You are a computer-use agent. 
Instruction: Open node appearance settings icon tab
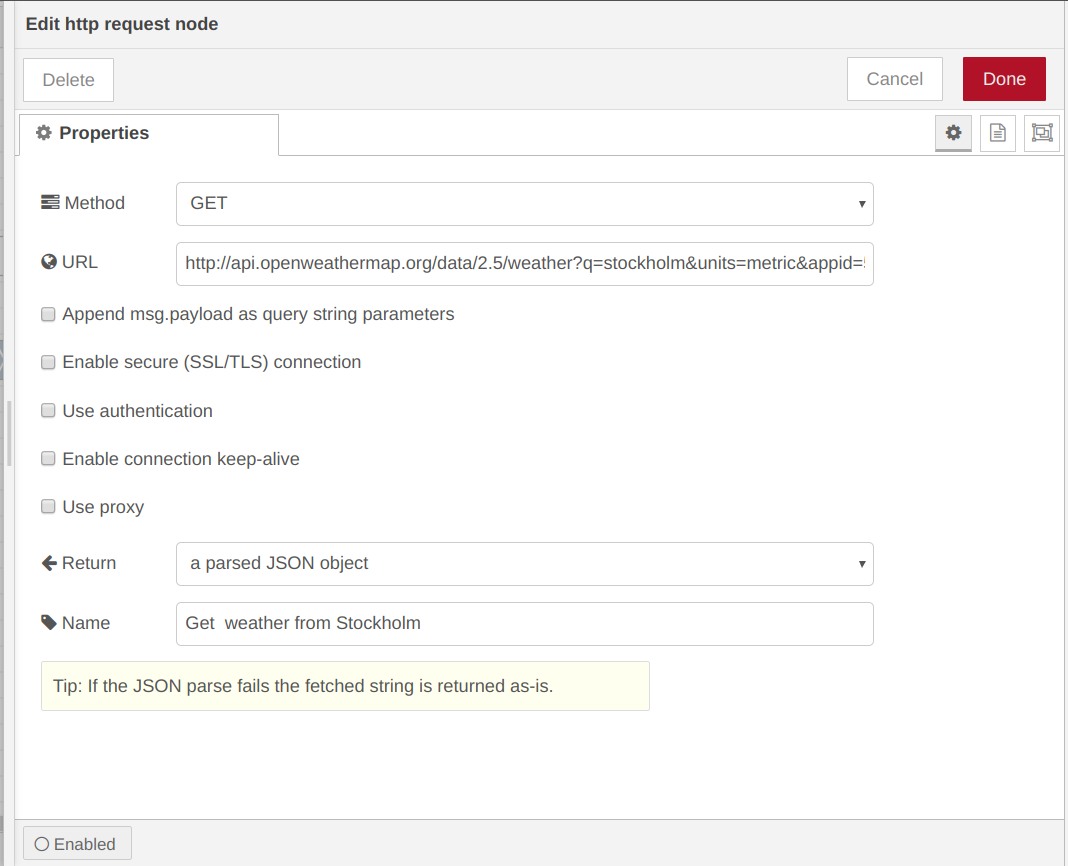pyautogui.click(x=1041, y=133)
